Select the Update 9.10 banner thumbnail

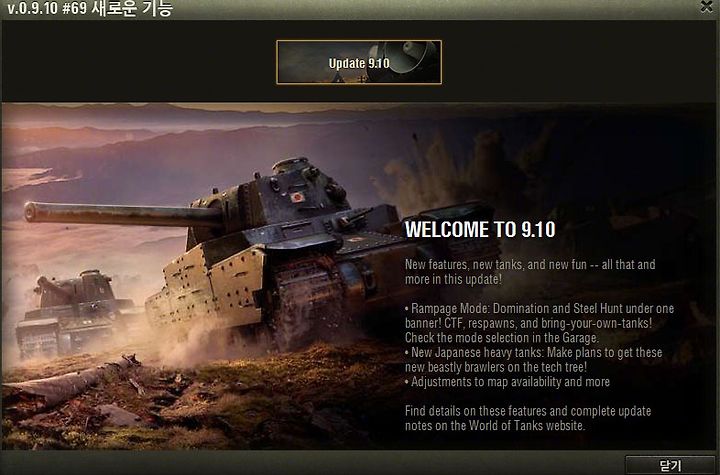pyautogui.click(x=359, y=62)
